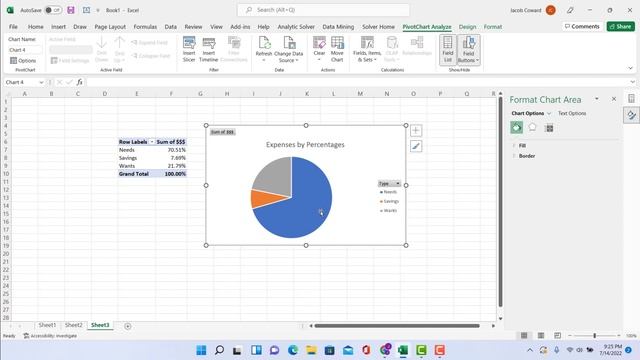Click cell with value 70.51%

[171, 150]
